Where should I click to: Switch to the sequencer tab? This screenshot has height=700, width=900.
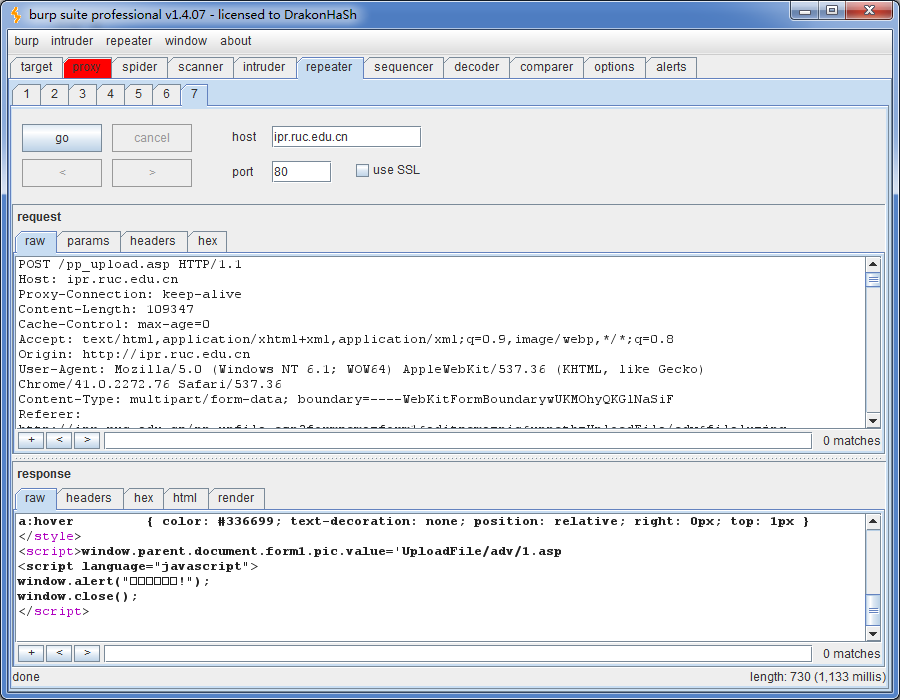tap(404, 67)
